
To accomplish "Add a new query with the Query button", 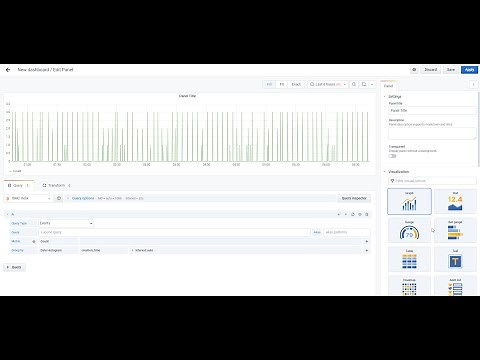I will pyautogui.click(x=14, y=267).
